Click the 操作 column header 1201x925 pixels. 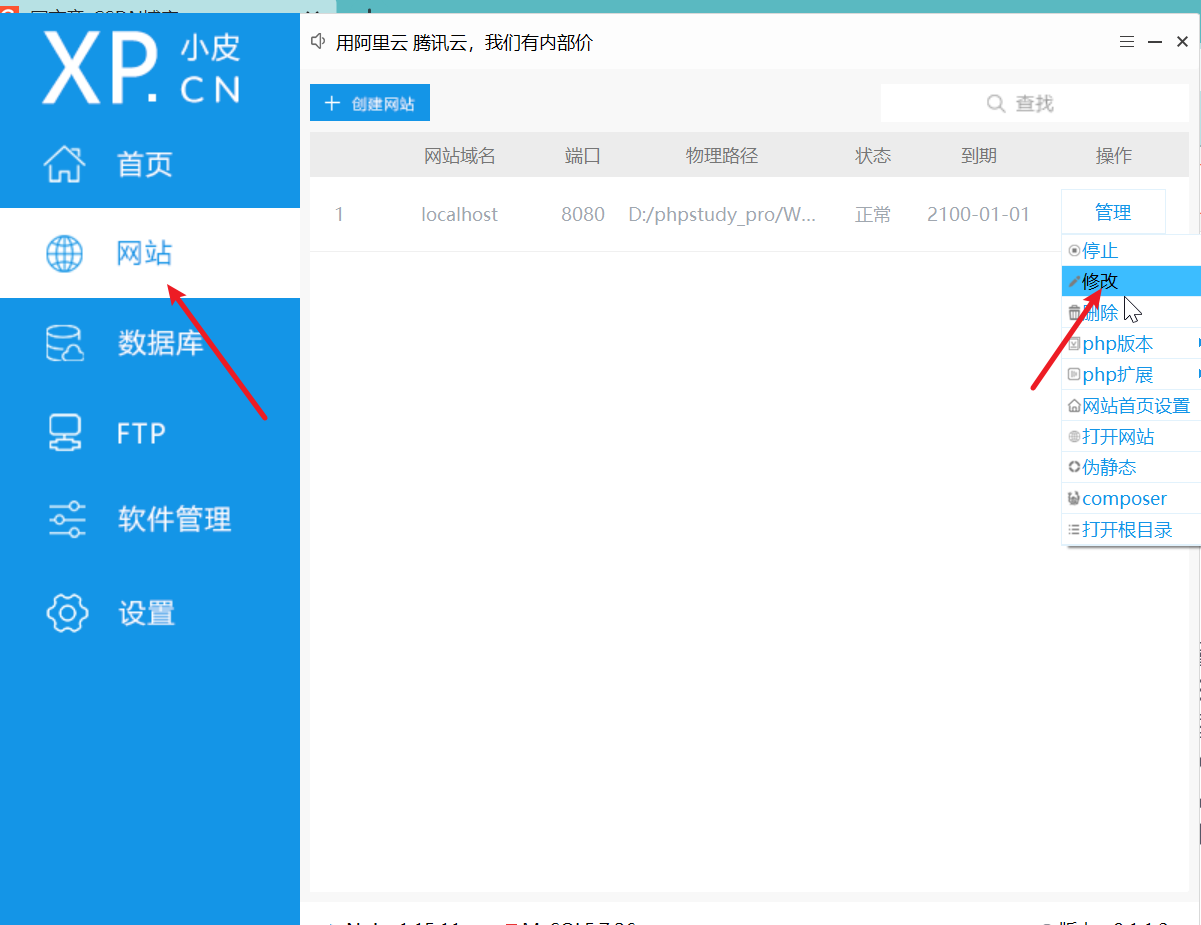click(x=1114, y=156)
